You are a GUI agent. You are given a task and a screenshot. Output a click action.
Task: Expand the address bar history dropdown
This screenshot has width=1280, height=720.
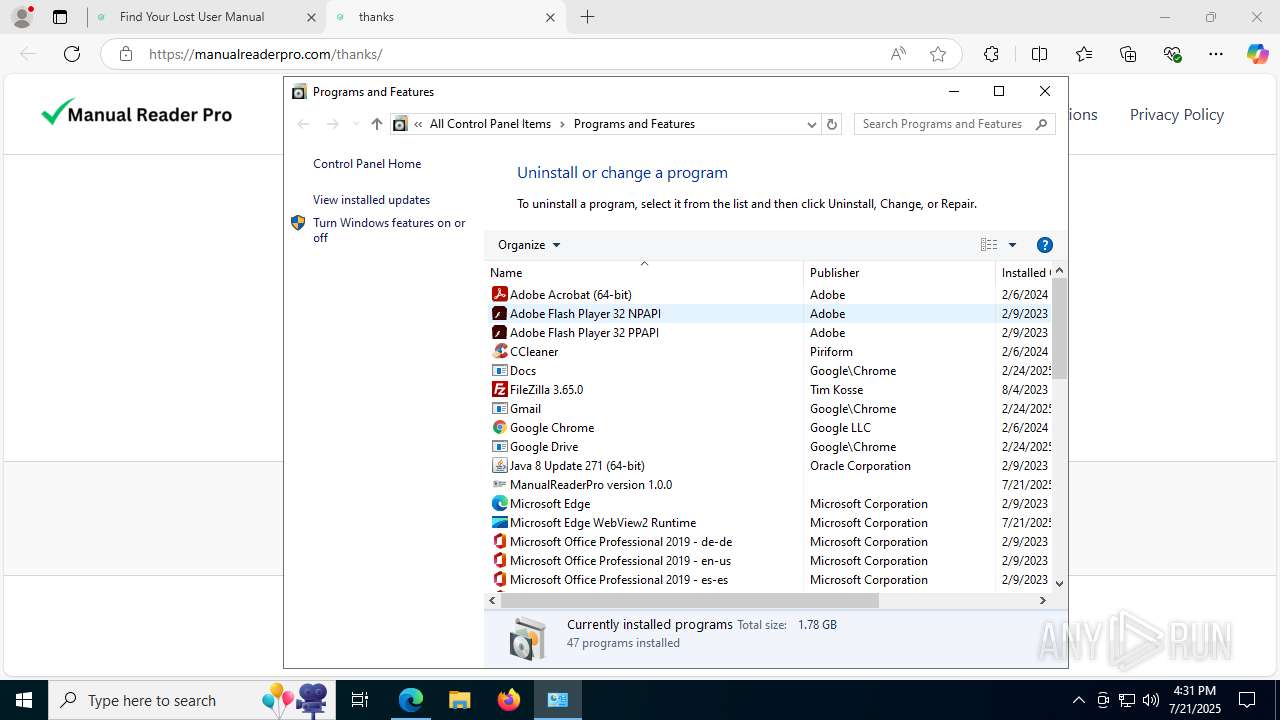812,124
